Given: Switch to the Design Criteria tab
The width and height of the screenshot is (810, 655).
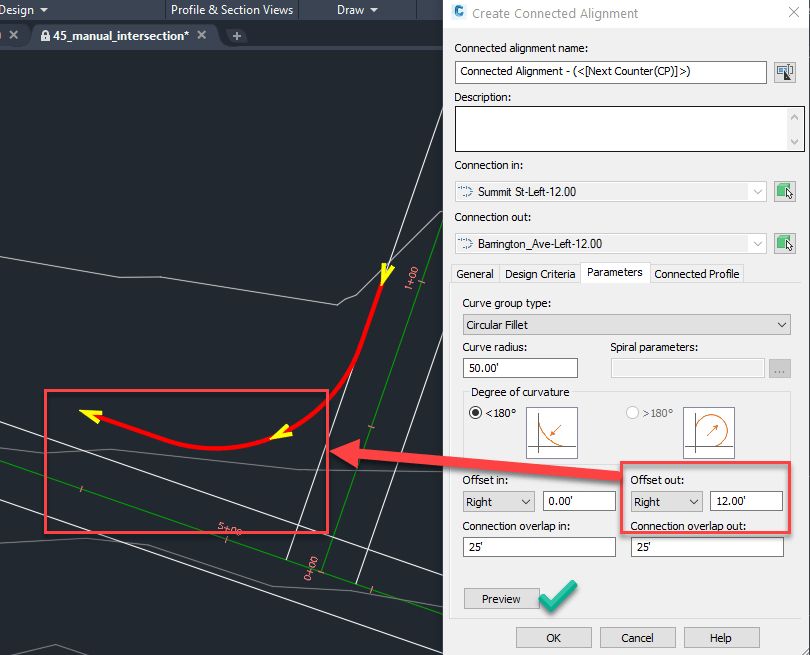Looking at the screenshot, I should (540, 274).
